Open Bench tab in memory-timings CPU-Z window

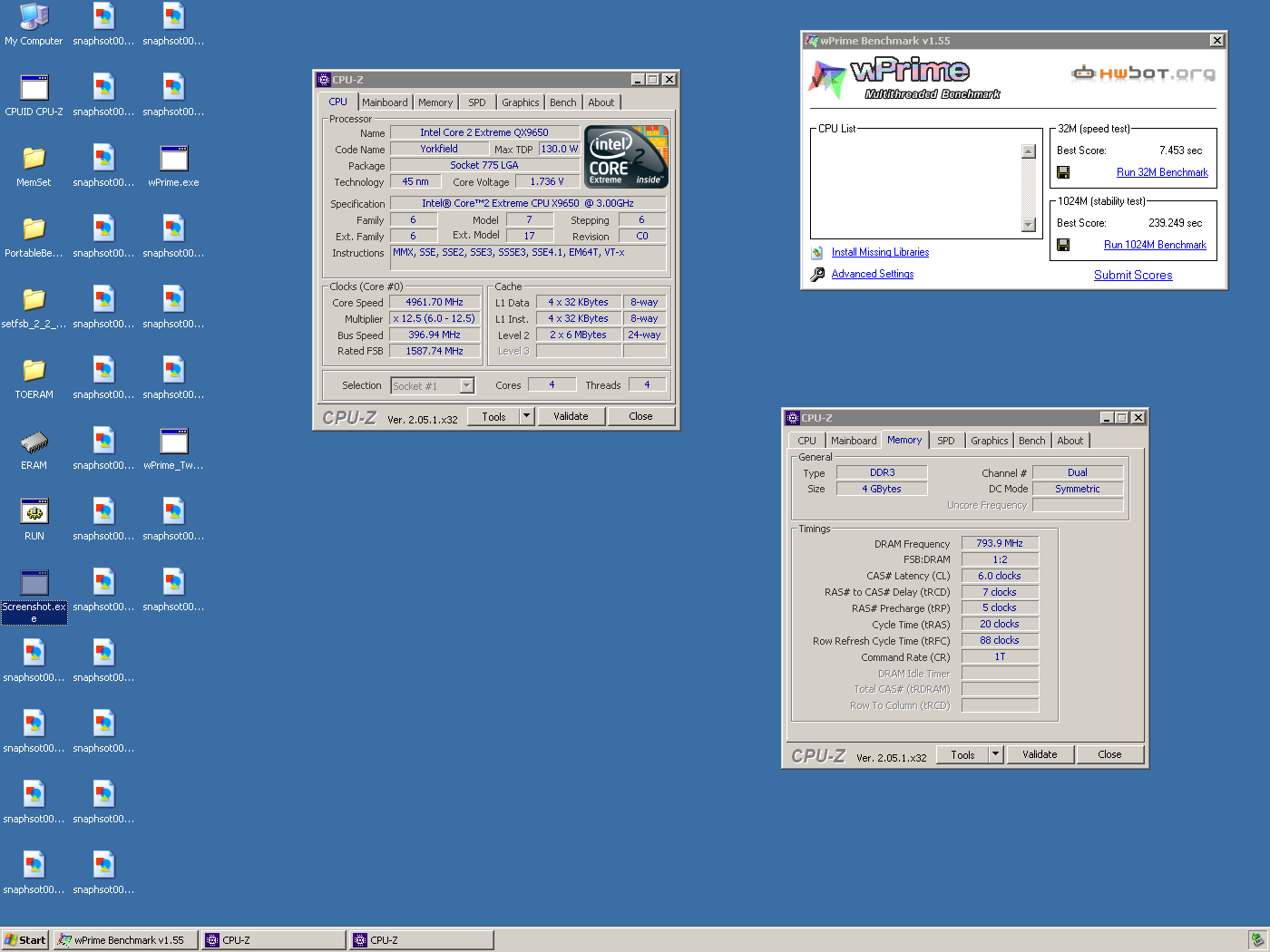pyautogui.click(x=1032, y=441)
